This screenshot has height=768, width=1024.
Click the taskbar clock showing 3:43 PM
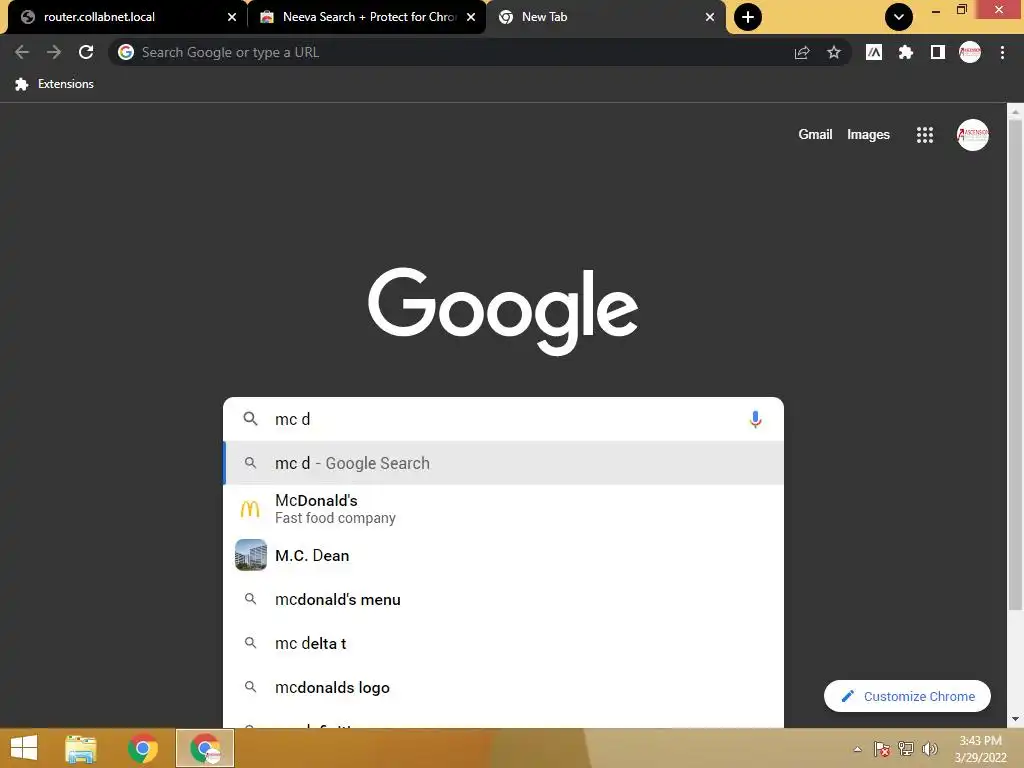[x=980, y=749]
